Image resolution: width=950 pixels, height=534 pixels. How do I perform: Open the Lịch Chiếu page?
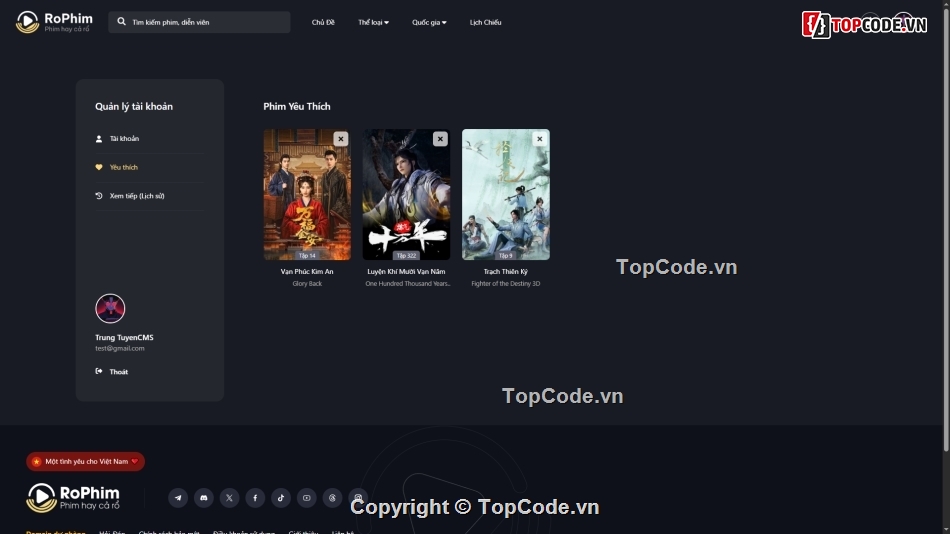coord(485,22)
